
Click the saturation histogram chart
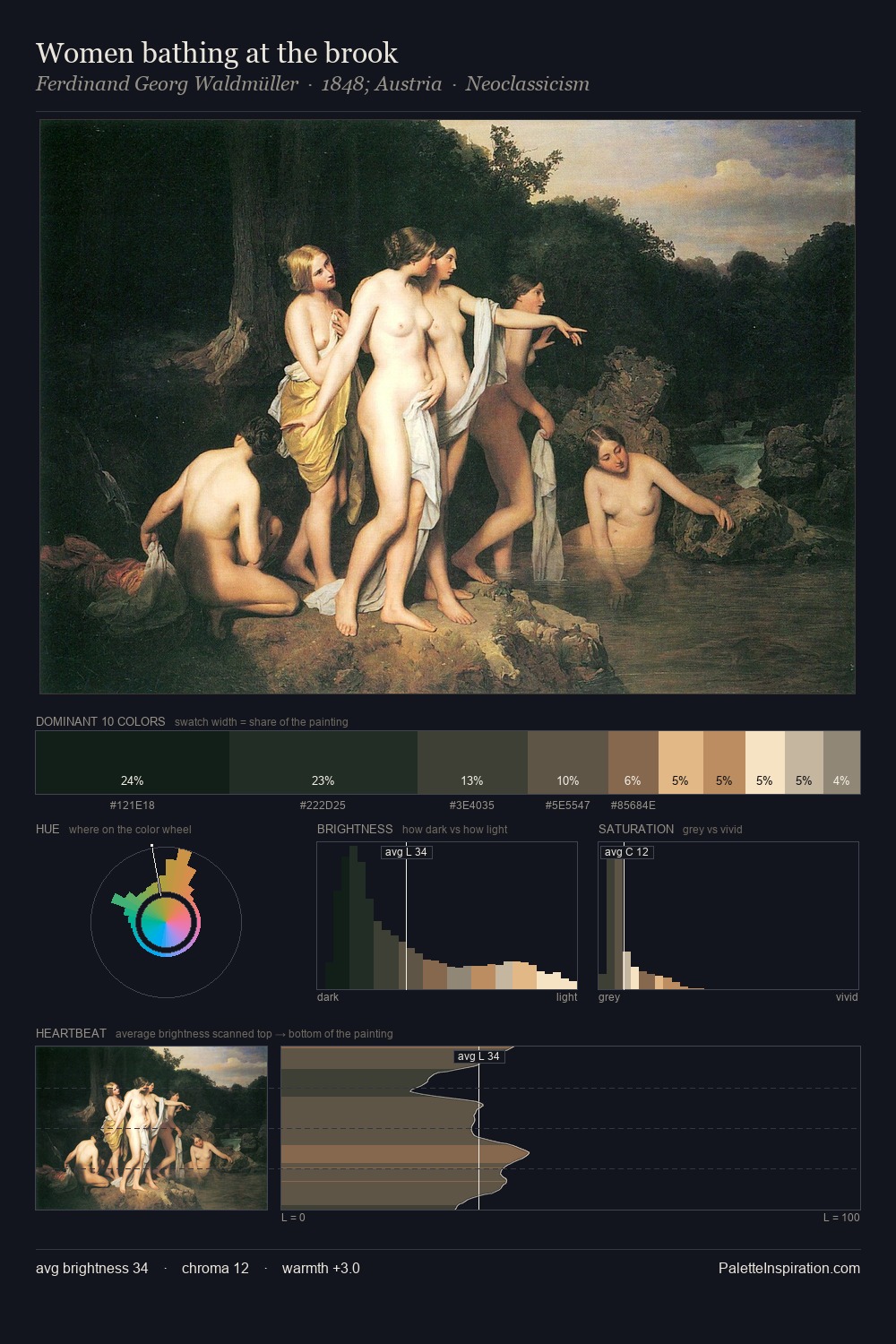(728, 916)
